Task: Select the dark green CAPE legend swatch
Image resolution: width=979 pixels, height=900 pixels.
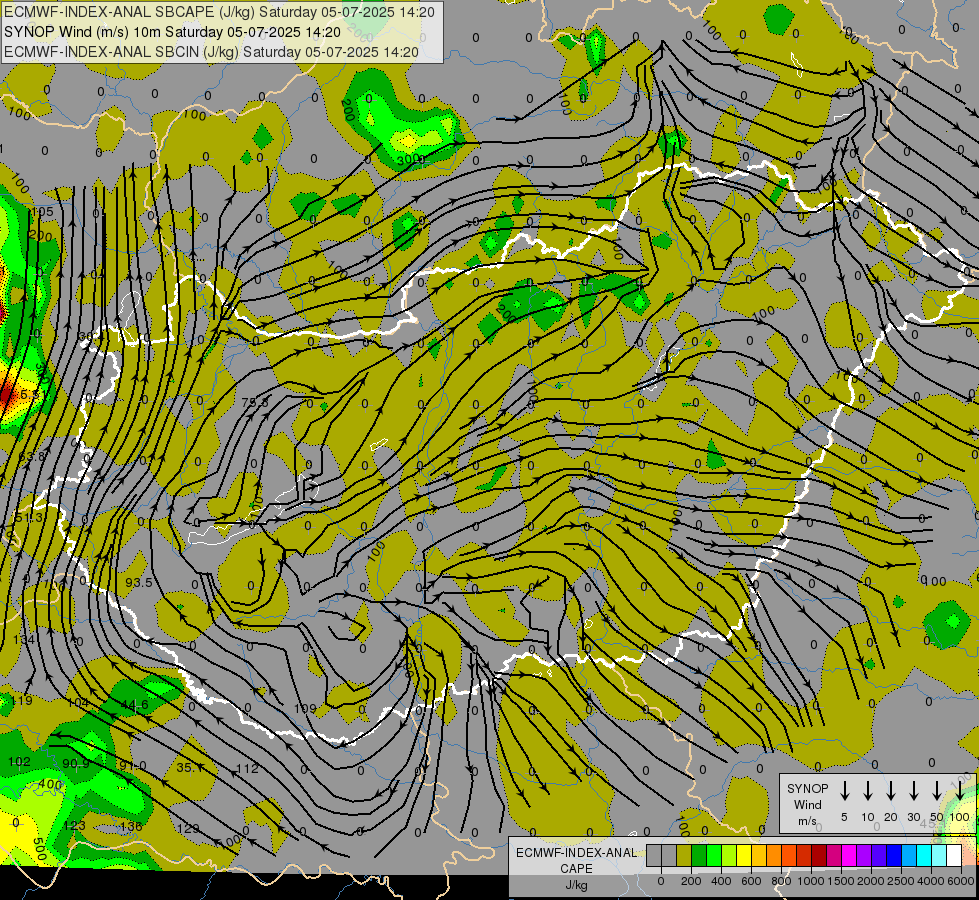Action: point(699,855)
